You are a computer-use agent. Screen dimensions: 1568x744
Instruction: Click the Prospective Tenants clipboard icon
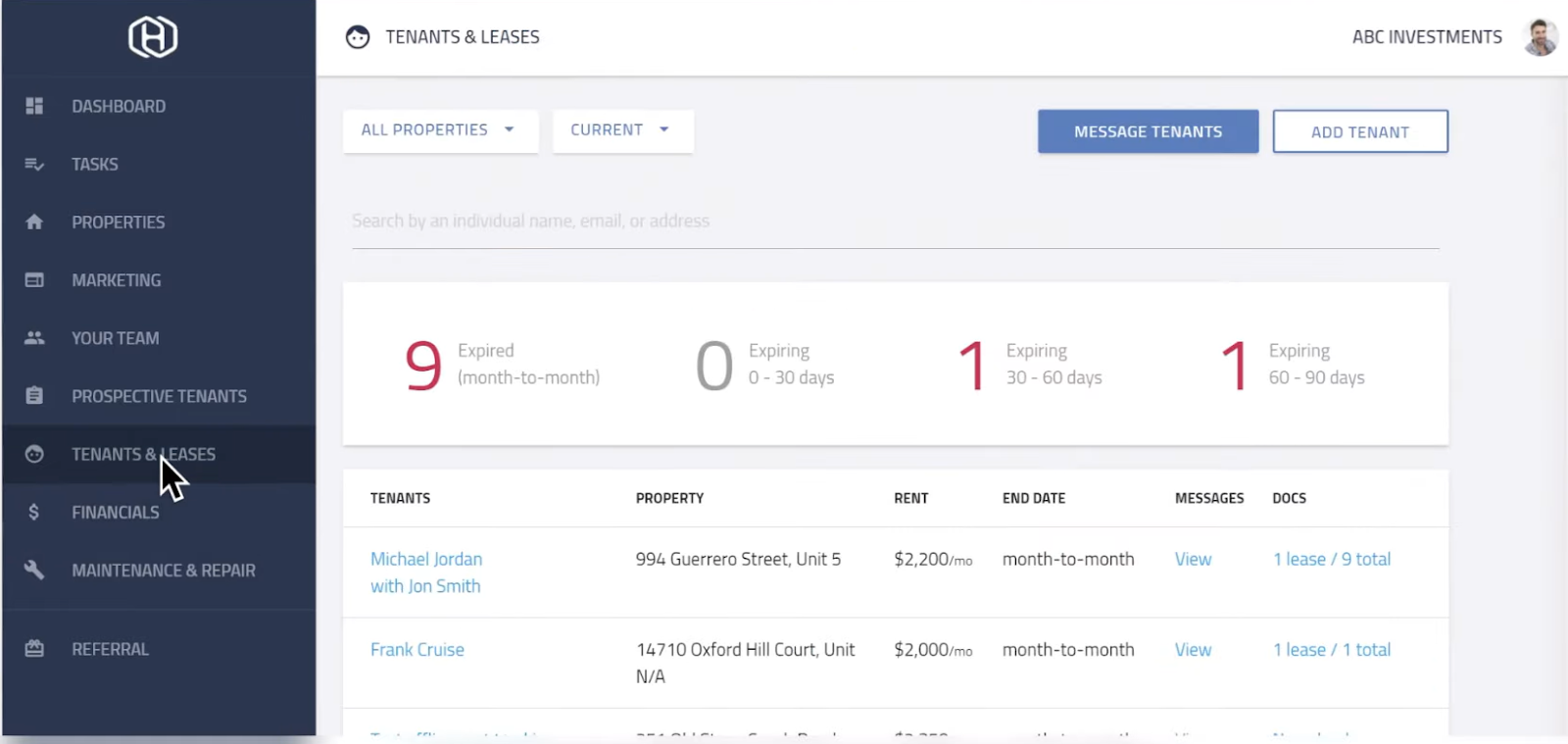tap(34, 396)
